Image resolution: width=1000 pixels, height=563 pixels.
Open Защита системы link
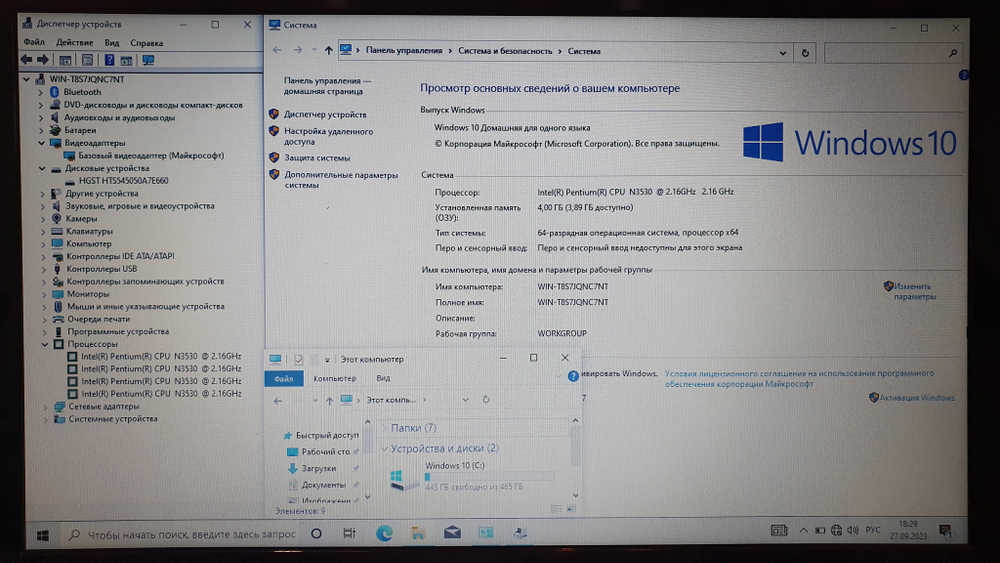point(317,157)
